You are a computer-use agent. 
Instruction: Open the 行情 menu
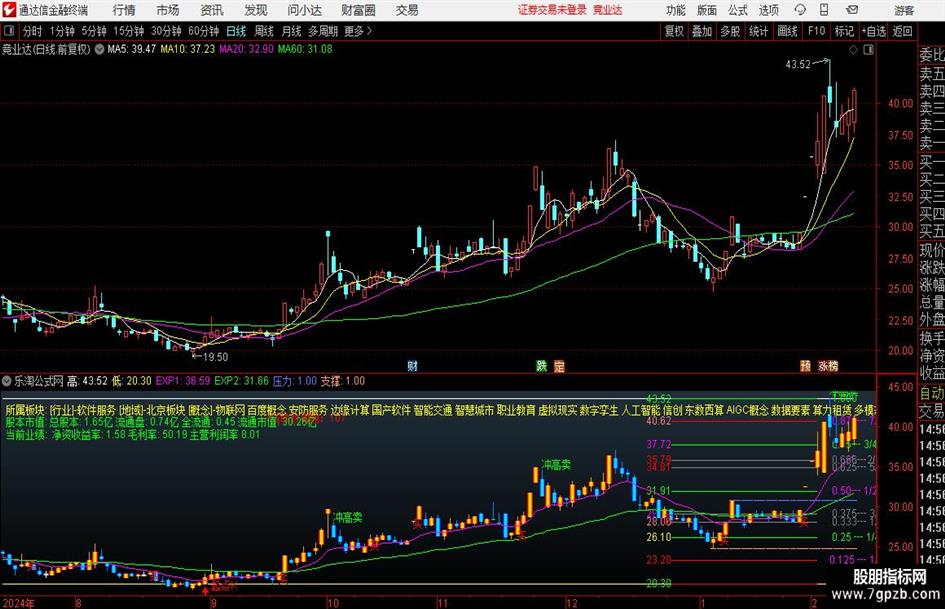click(x=124, y=10)
